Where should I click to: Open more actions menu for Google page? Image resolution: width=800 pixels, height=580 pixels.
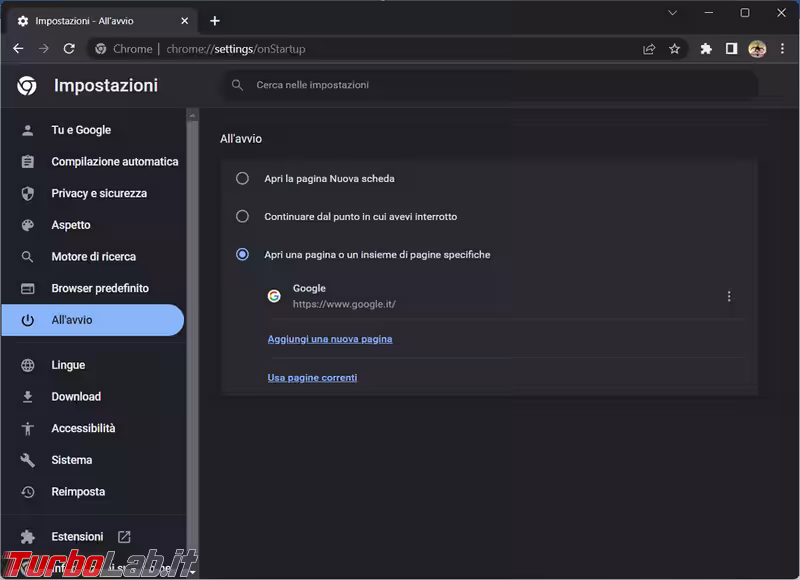729,296
